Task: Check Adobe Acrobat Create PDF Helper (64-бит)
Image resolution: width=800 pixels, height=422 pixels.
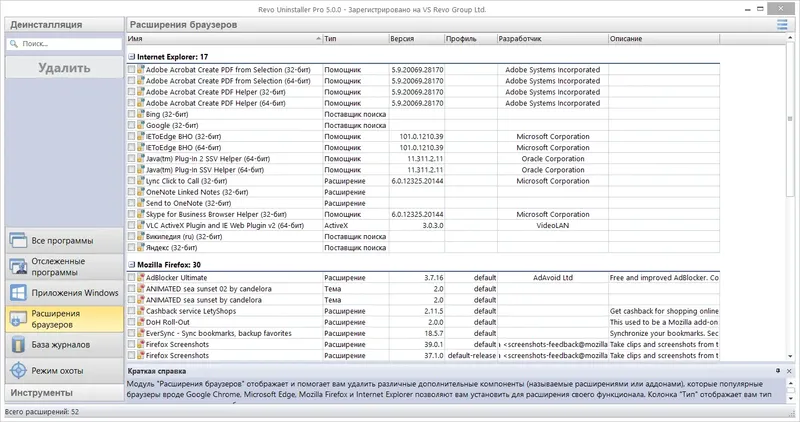Action: 132,103
